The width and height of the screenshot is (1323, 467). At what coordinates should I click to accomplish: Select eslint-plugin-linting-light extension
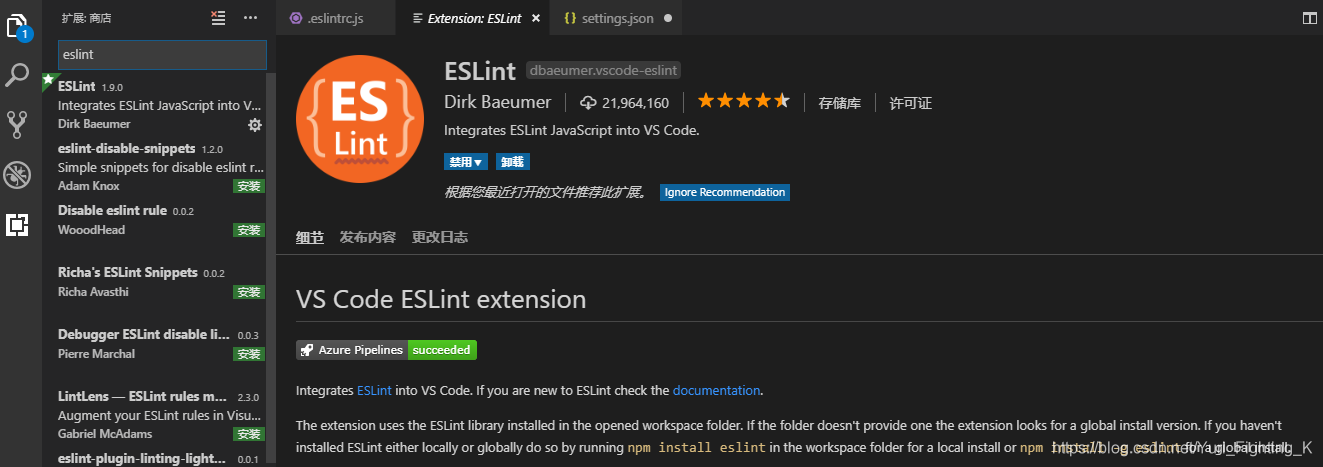(x=155, y=457)
